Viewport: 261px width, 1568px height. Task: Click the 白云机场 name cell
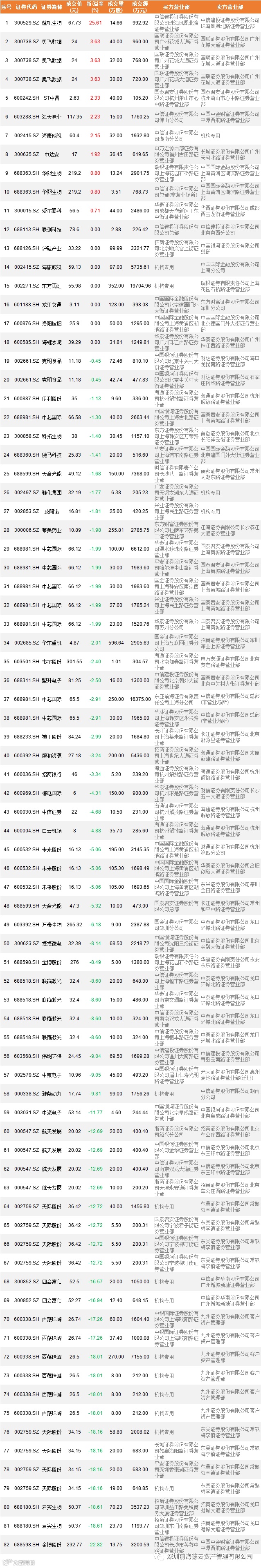tap(51, 832)
